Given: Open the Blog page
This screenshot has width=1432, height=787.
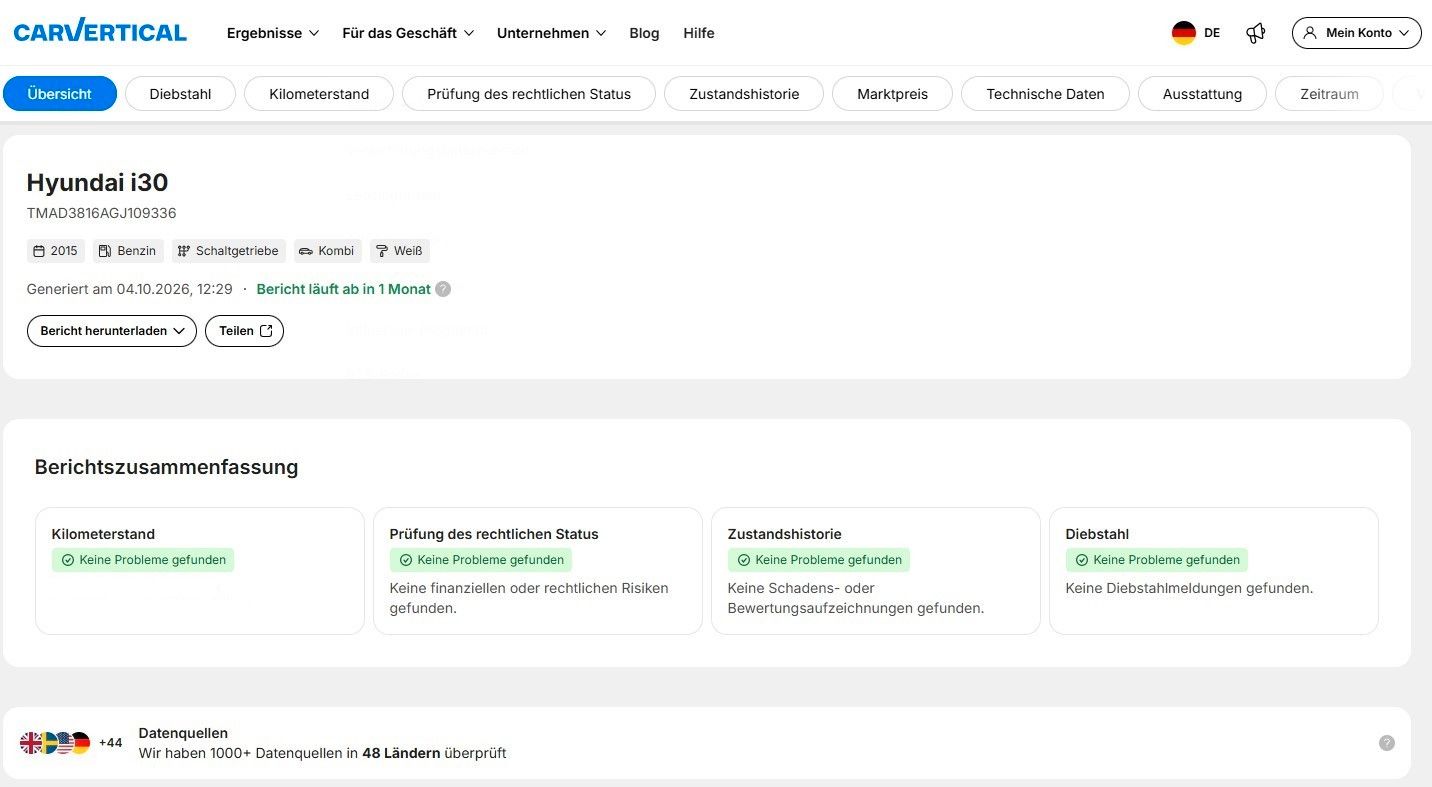Looking at the screenshot, I should (x=644, y=33).
